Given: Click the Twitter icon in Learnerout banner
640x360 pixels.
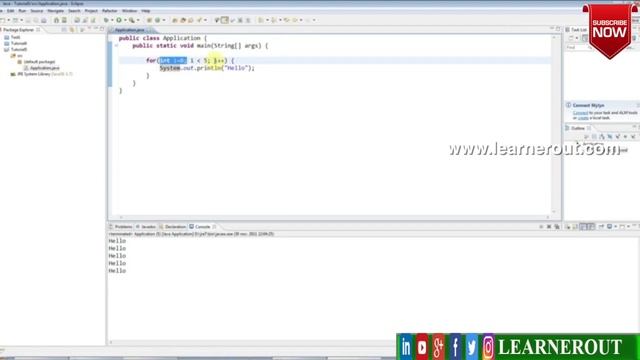Looking at the screenshot, I should [x=471, y=347].
